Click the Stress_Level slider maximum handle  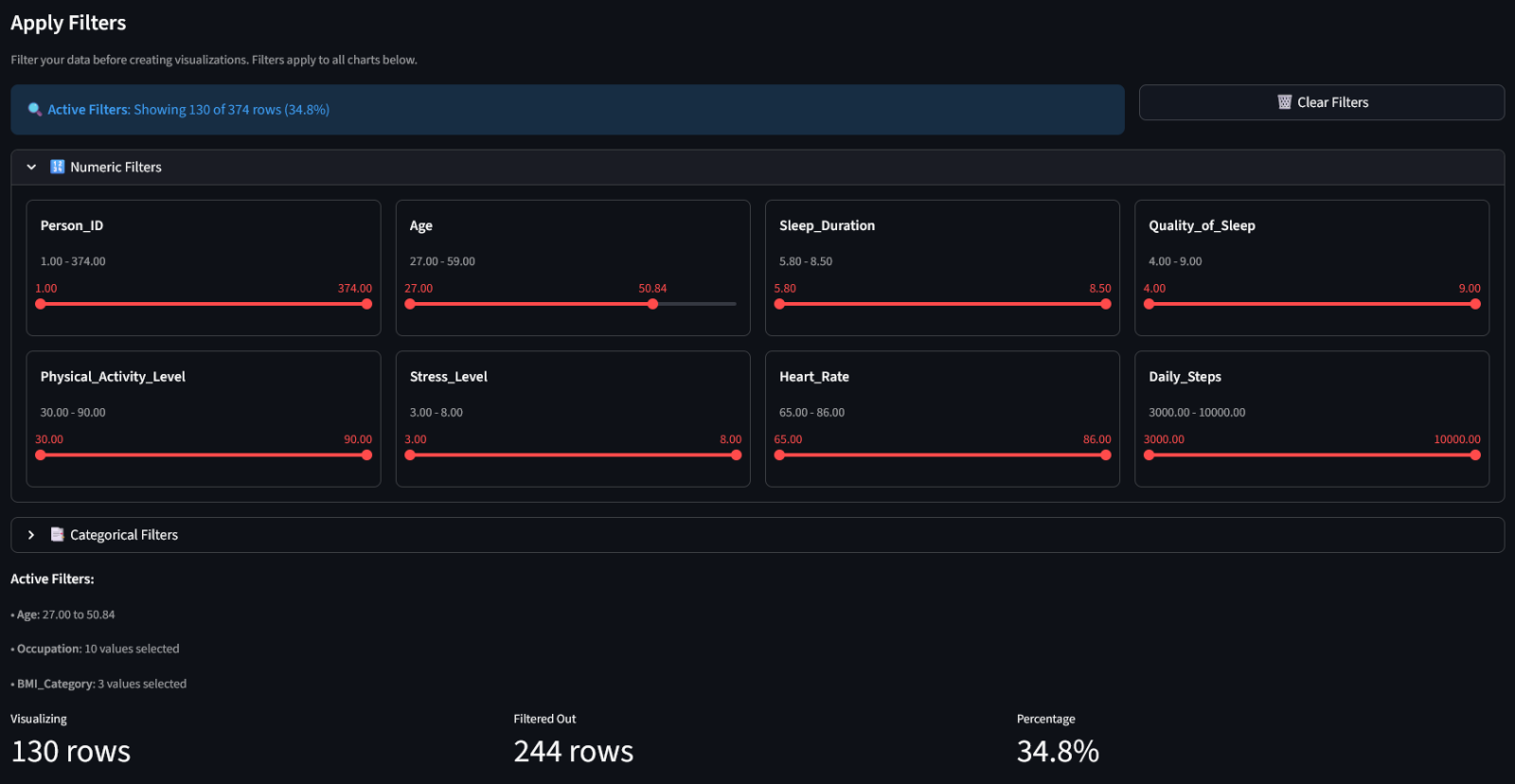pyautogui.click(x=736, y=455)
